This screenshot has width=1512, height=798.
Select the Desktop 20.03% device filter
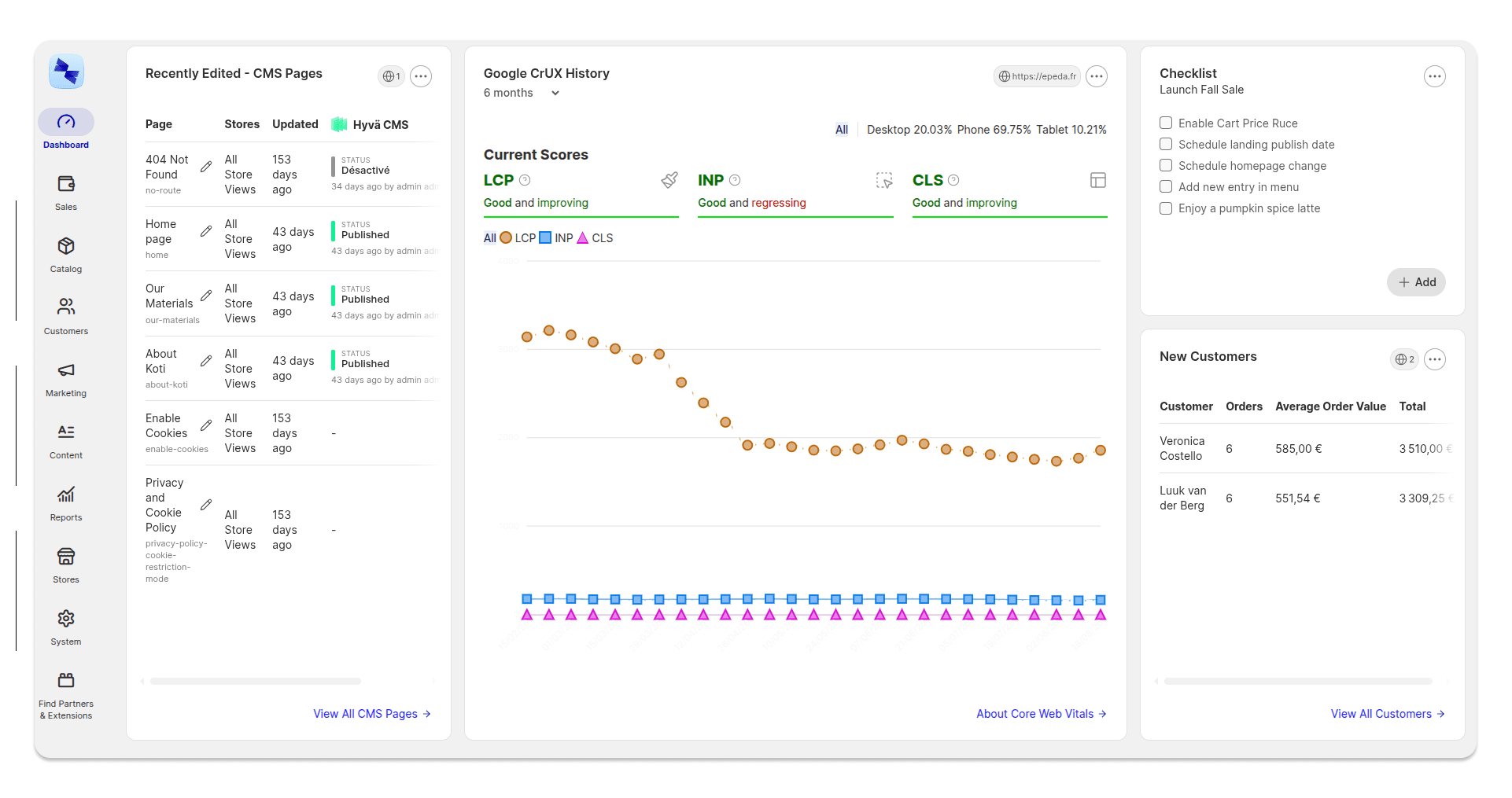coord(909,130)
